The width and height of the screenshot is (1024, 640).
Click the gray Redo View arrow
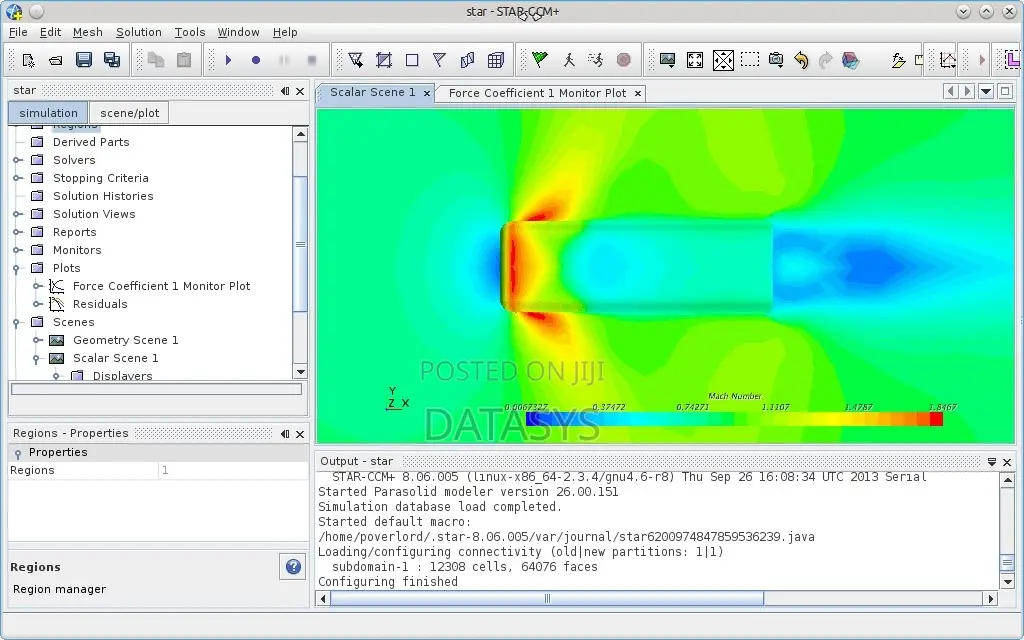click(x=825, y=60)
